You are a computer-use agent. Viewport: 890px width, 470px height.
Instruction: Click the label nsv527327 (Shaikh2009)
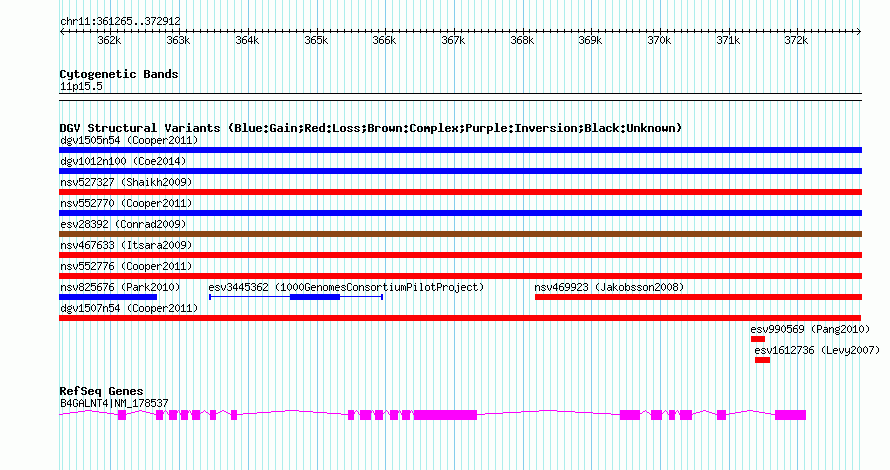(126, 182)
